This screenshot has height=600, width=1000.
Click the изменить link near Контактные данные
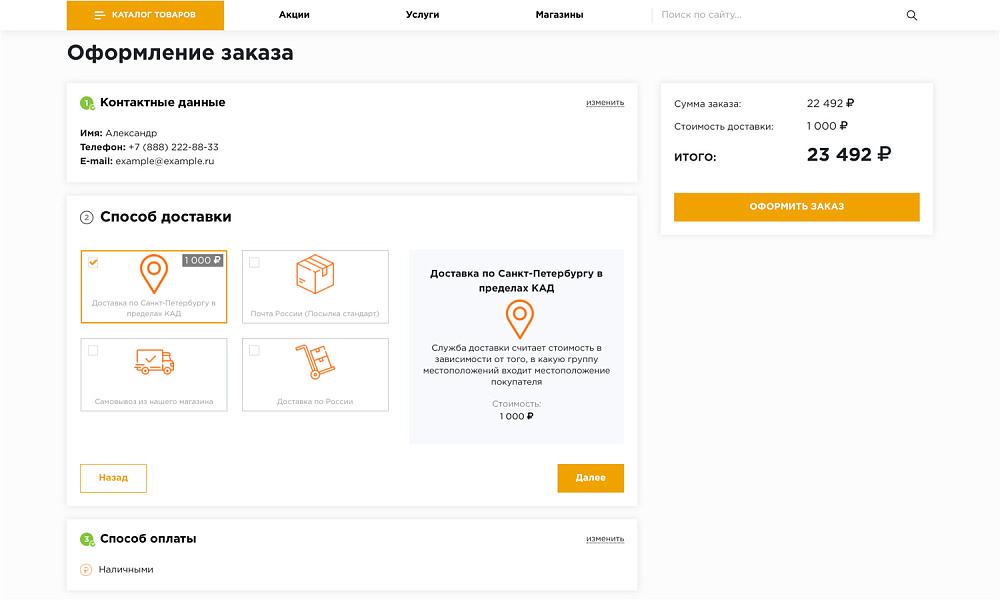(606, 101)
